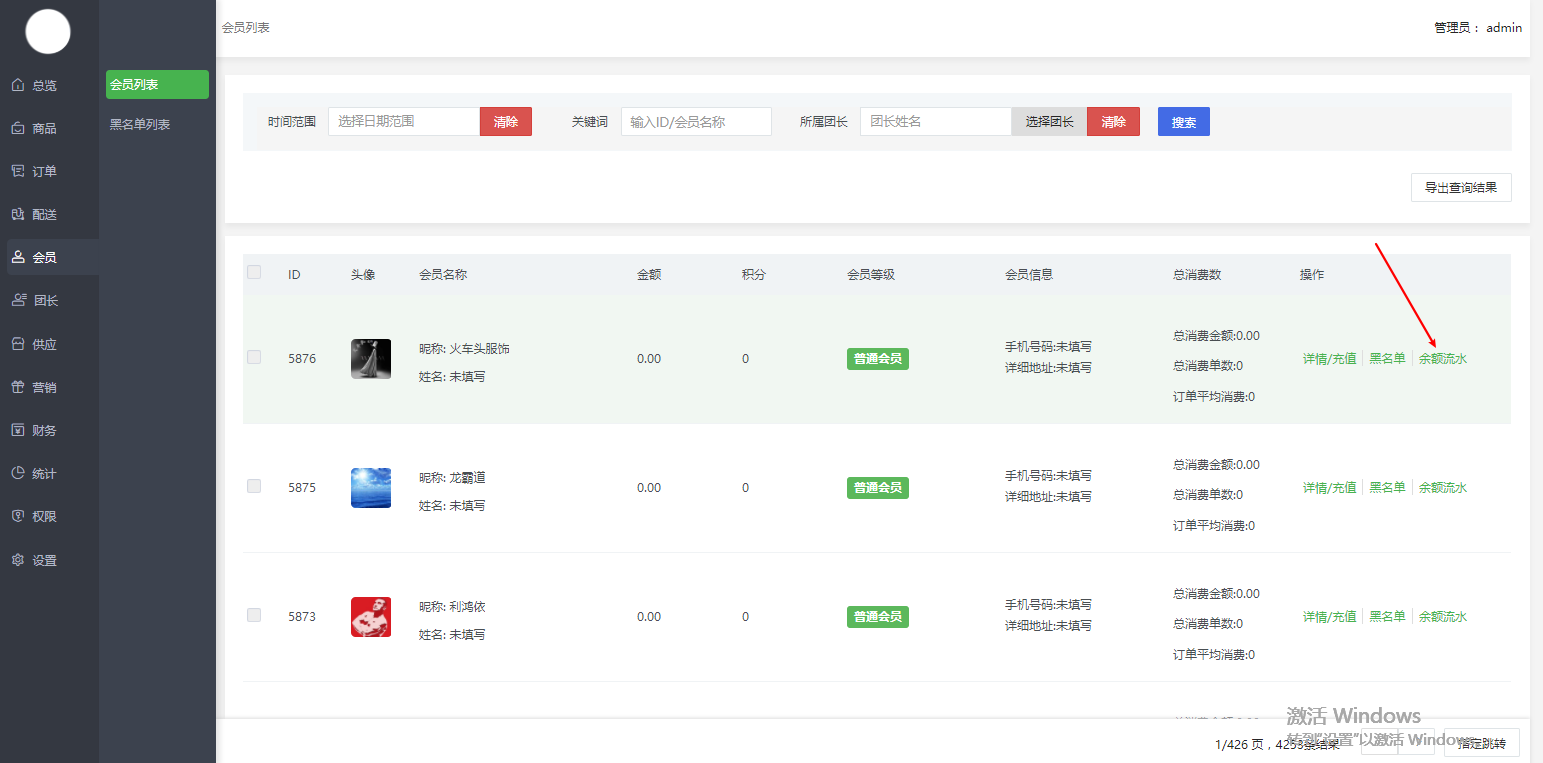
Task: Check the checkbox for member 5876
Action: click(254, 357)
